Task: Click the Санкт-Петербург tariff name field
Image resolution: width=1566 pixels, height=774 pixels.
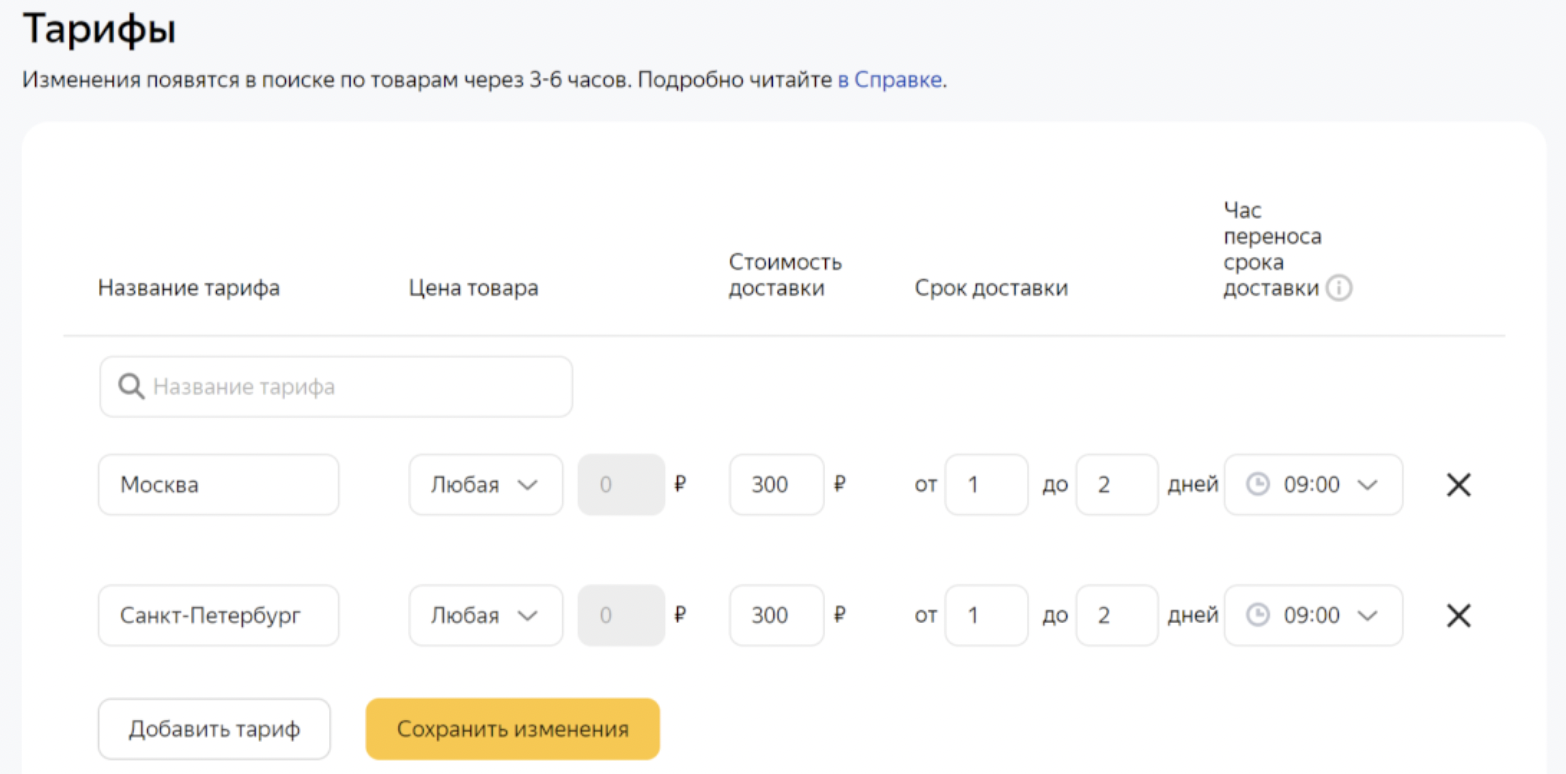Action: (x=218, y=615)
